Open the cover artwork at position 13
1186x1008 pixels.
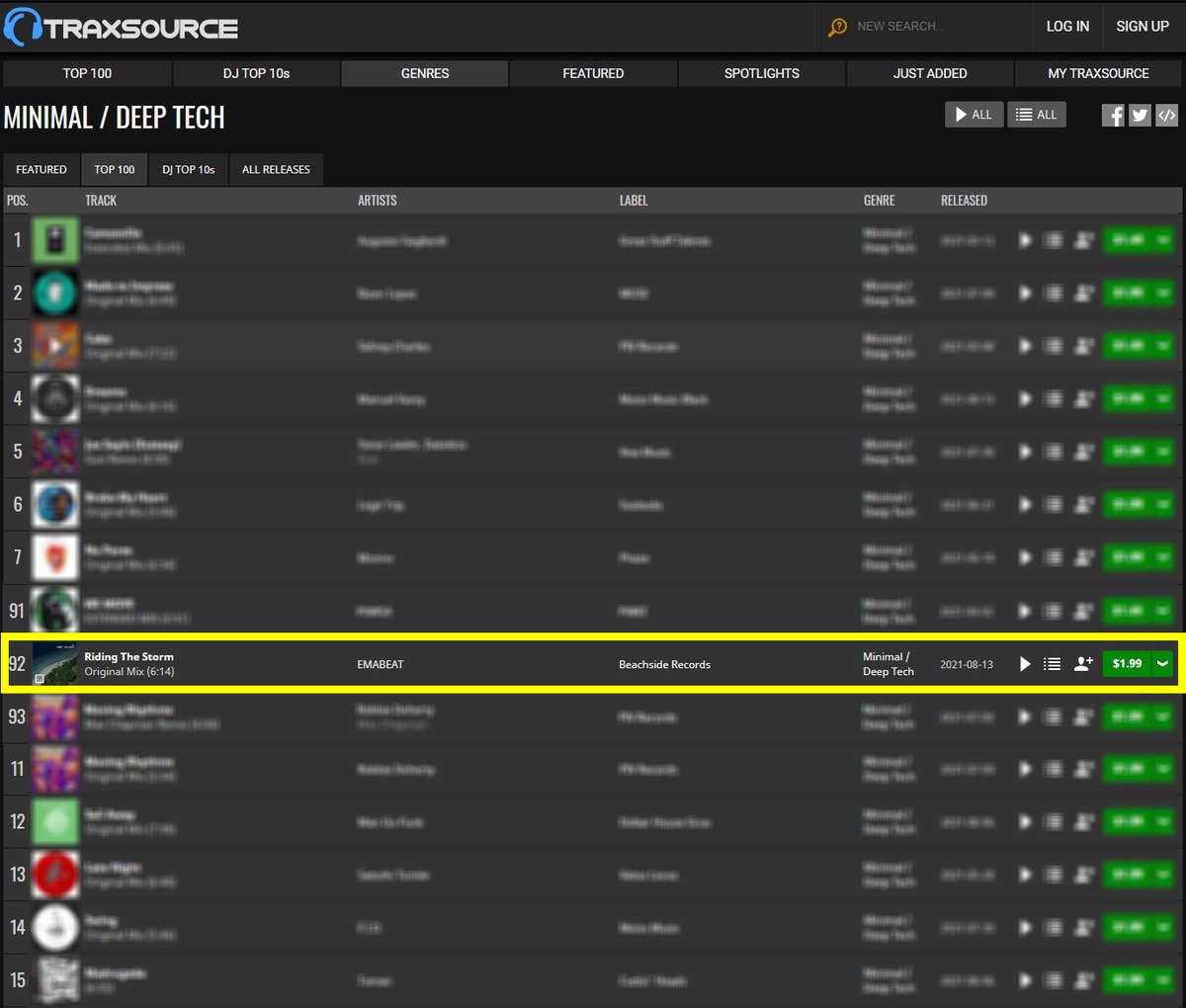[x=55, y=875]
